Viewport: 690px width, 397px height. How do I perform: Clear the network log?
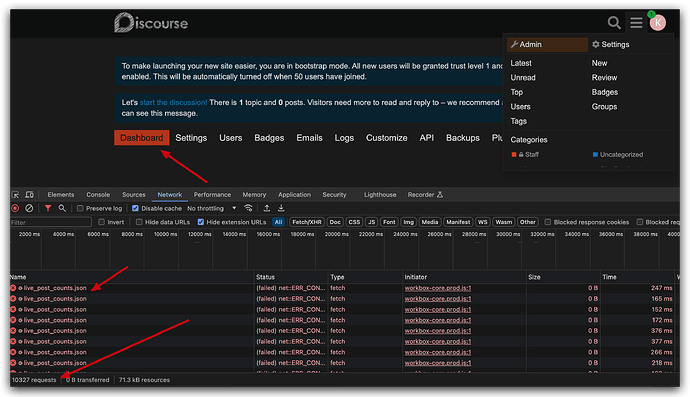coord(29,208)
